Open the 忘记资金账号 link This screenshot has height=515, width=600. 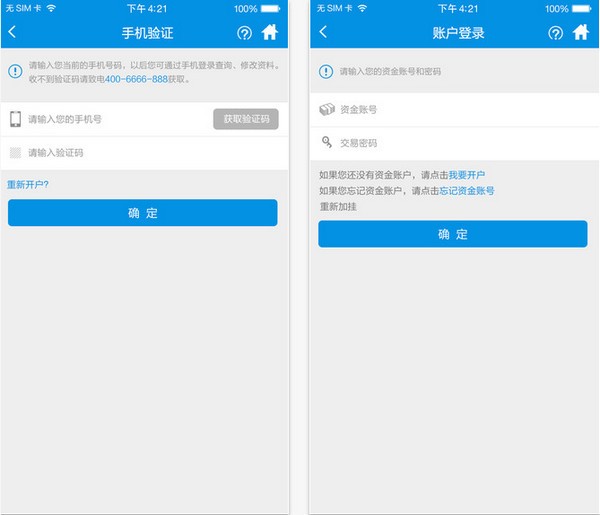pyautogui.click(x=467, y=191)
